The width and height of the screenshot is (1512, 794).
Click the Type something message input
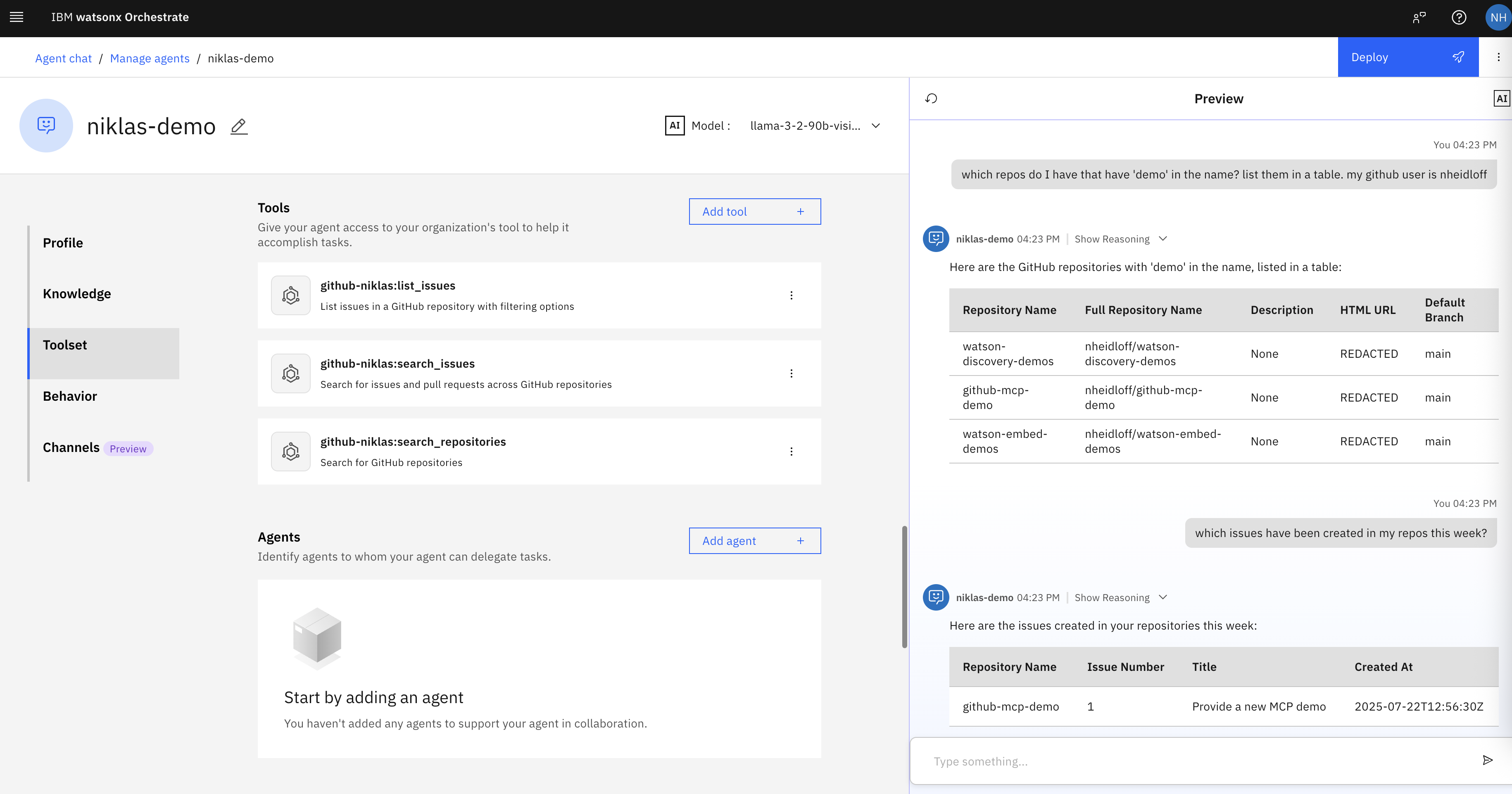click(x=1197, y=761)
